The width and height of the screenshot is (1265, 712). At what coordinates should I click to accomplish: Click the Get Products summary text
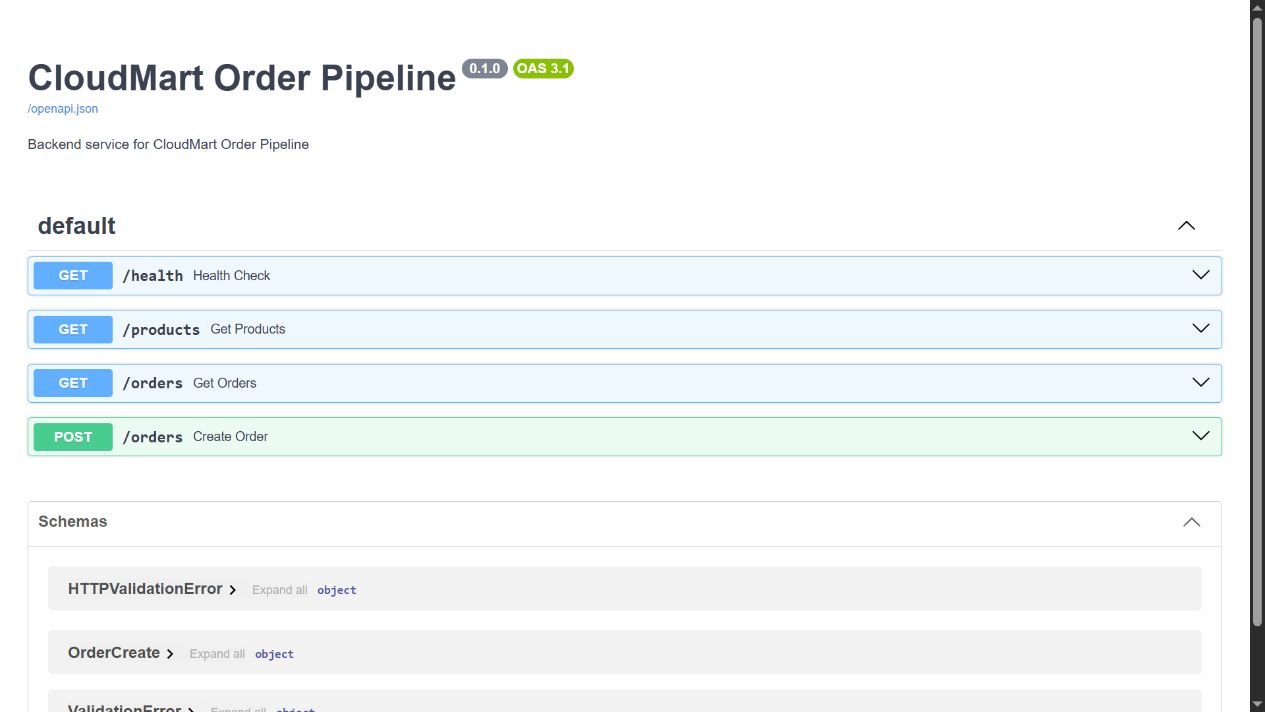[x=248, y=329]
